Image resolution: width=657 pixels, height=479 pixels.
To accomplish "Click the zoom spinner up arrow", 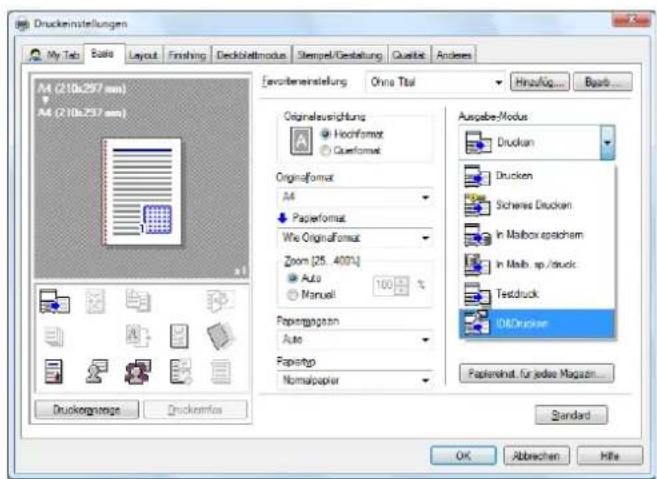I will pyautogui.click(x=402, y=281).
